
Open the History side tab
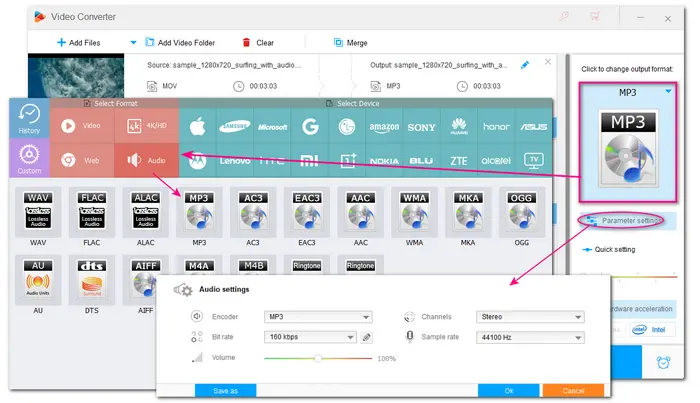point(29,119)
